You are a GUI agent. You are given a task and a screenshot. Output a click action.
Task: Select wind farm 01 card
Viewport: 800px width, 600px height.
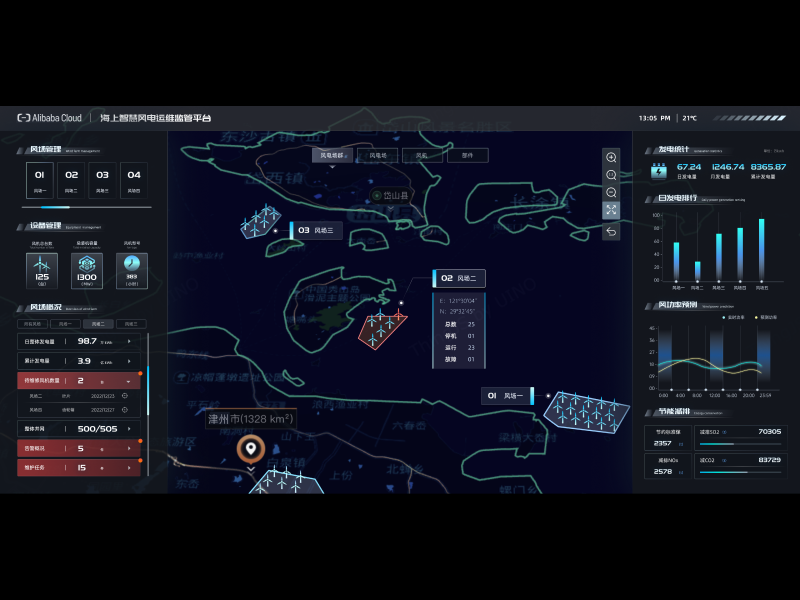click(x=40, y=180)
